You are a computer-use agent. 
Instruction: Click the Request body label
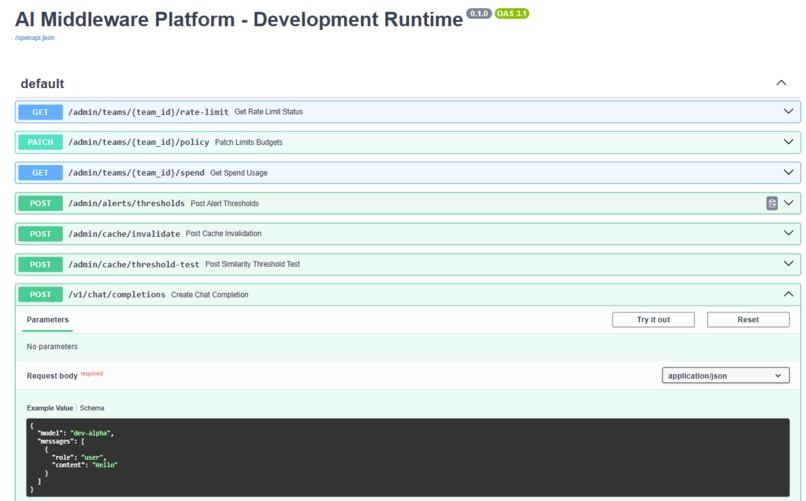click(52, 376)
